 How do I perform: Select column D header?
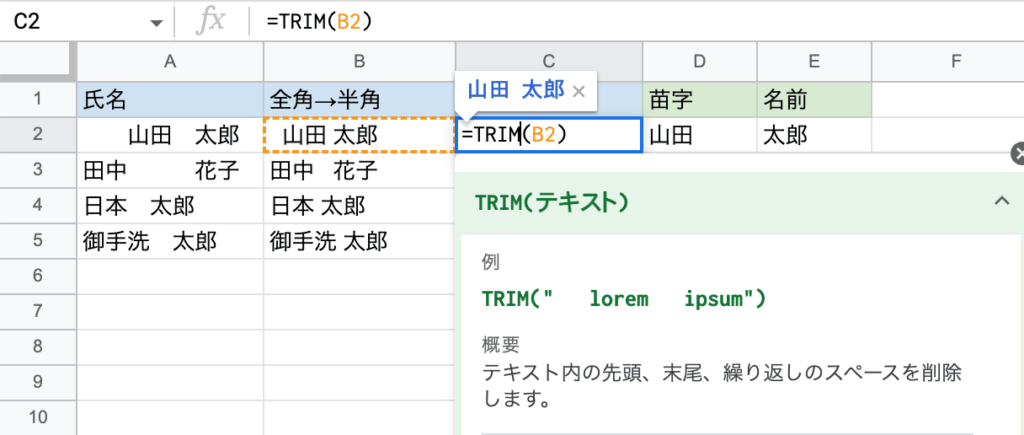click(x=699, y=62)
